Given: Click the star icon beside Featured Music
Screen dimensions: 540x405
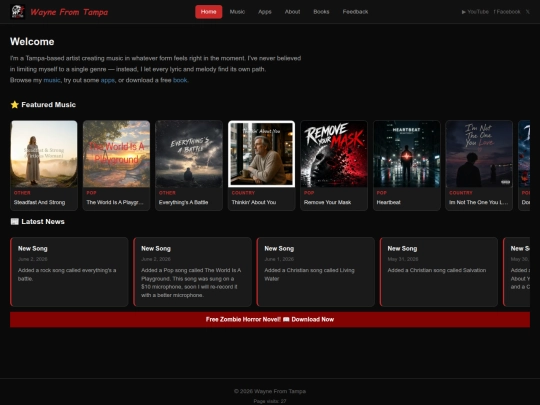Looking at the screenshot, I should [x=14, y=105].
